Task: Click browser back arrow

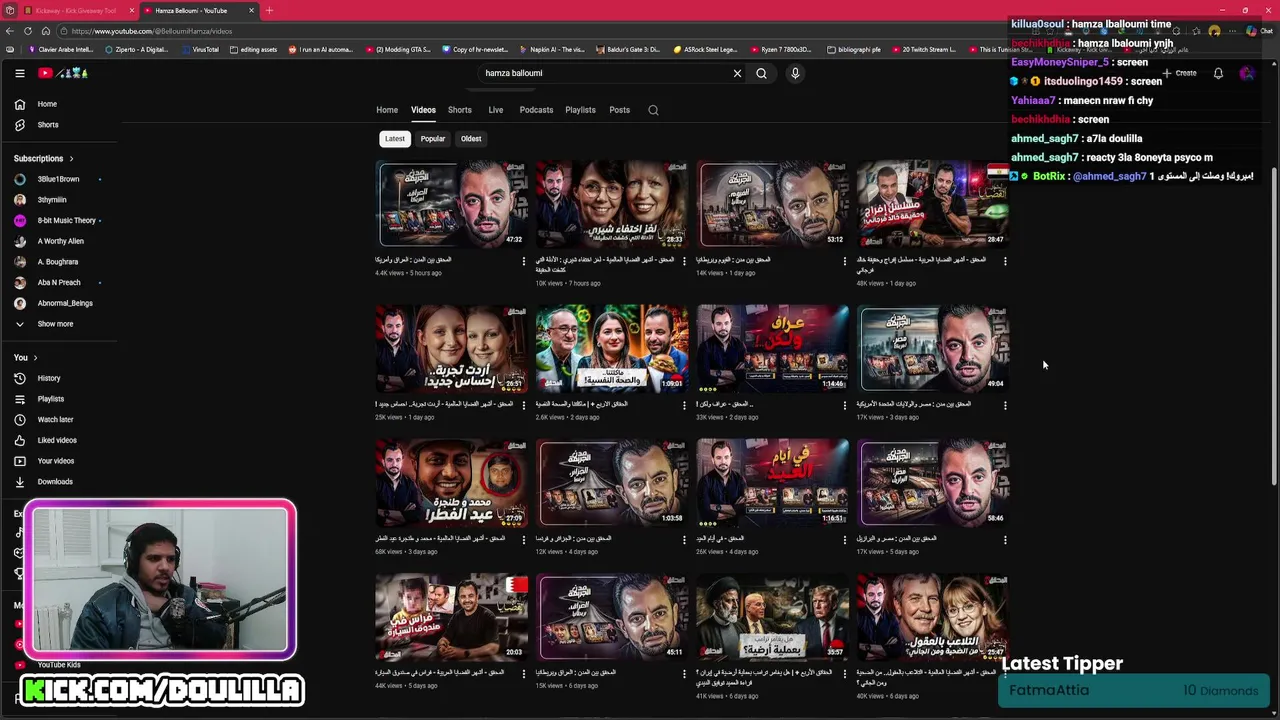Action: (11, 31)
